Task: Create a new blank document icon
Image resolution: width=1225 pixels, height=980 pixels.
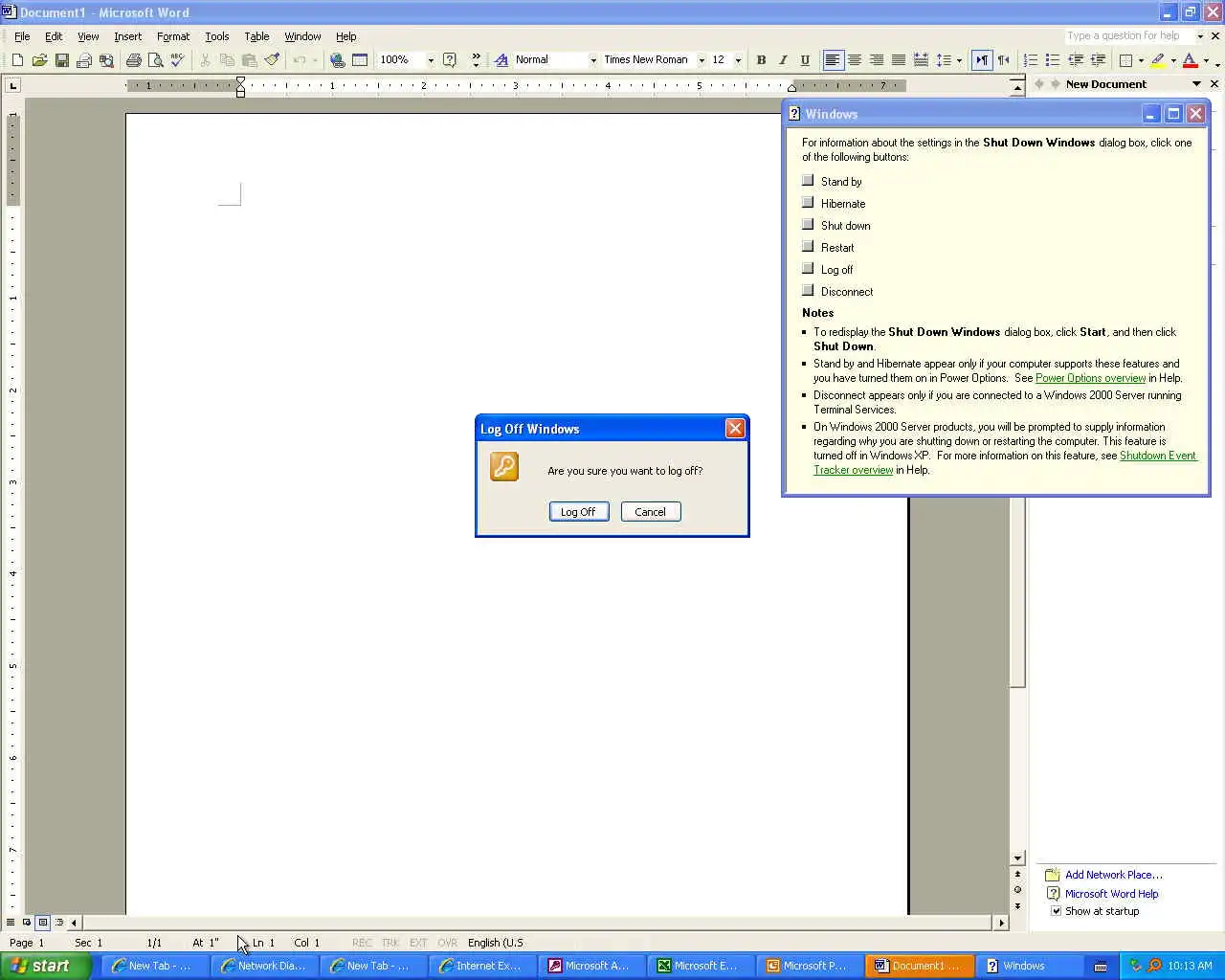Action: point(17,60)
